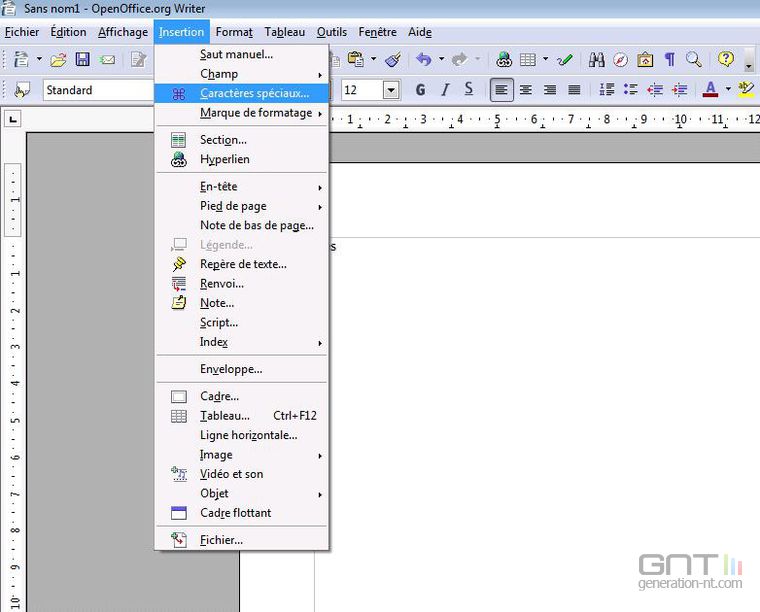Open the Tableau menu in the menu bar
This screenshot has height=612, width=760.
click(x=285, y=32)
